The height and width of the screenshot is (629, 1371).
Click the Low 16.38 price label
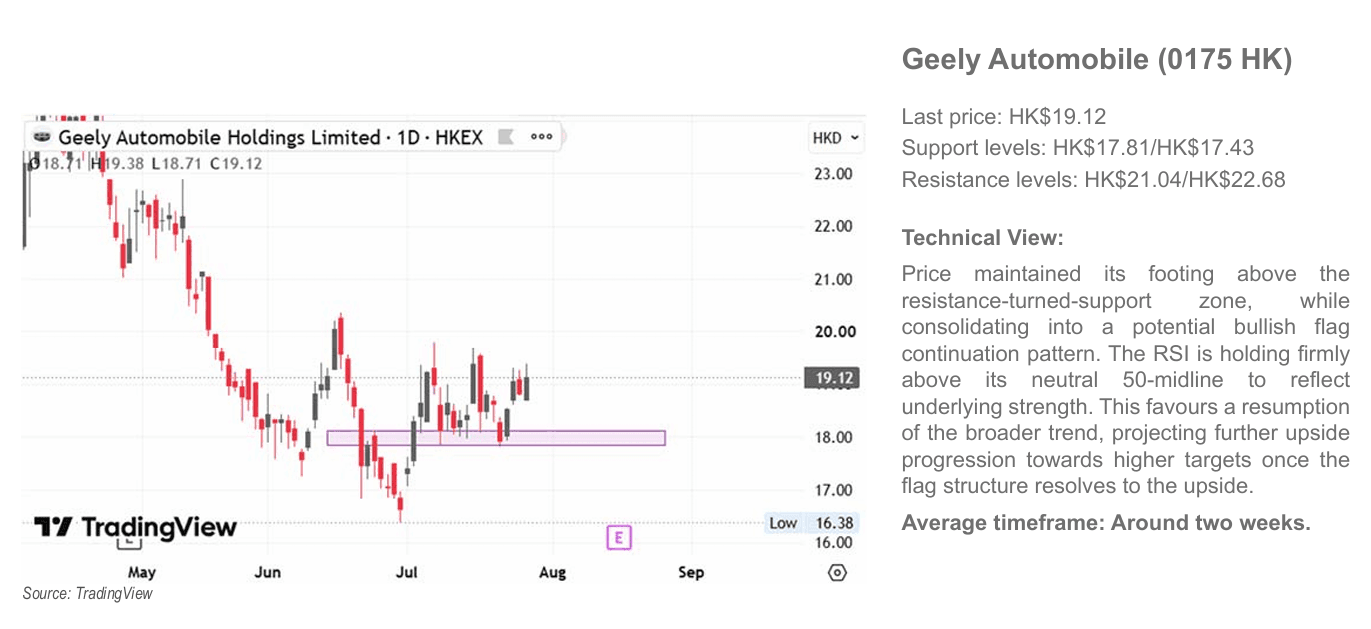tap(812, 523)
